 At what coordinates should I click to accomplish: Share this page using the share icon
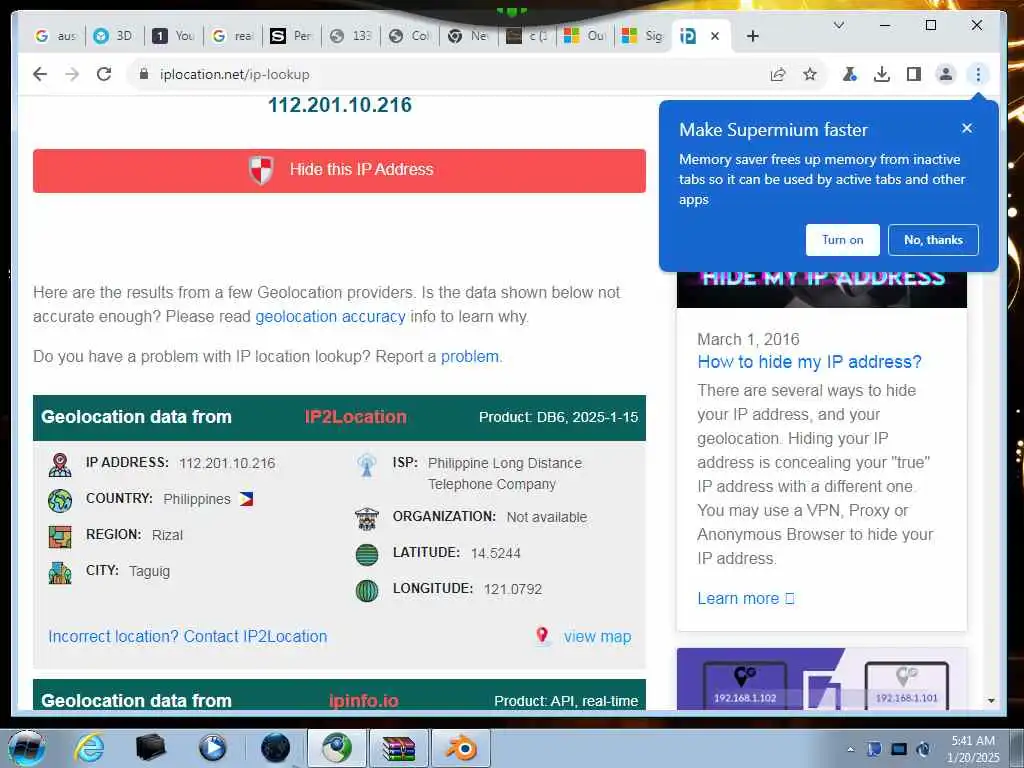pyautogui.click(x=778, y=74)
